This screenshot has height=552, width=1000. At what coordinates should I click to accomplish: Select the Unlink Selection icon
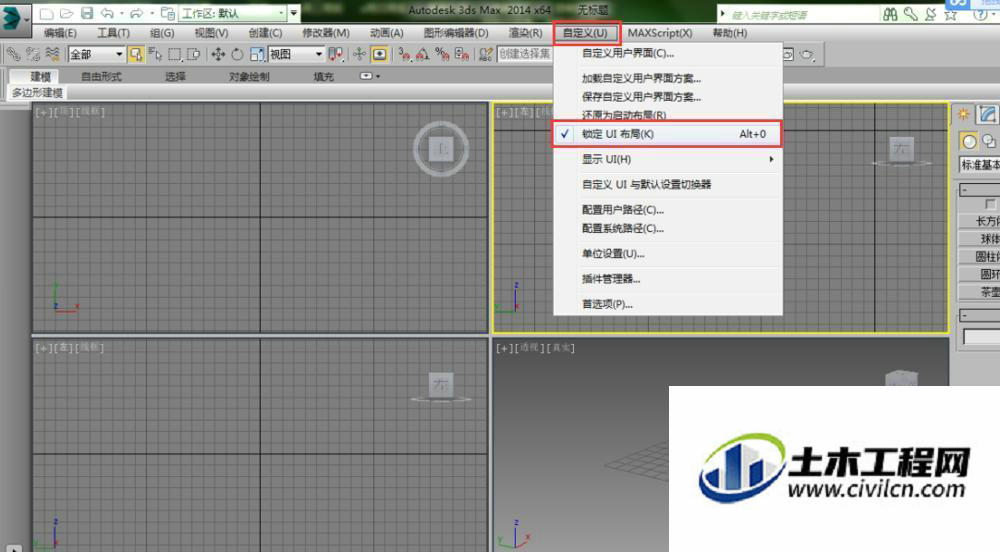click(x=33, y=55)
